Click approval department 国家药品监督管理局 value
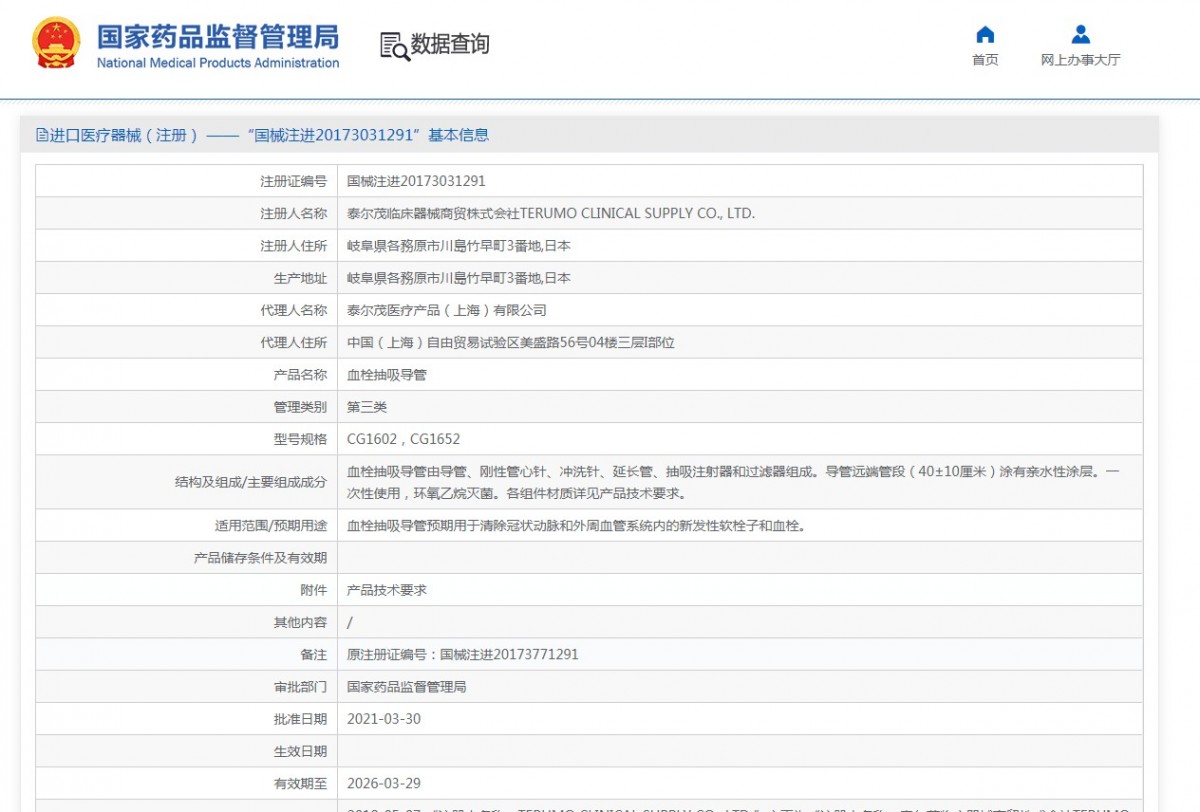This screenshot has height=812, width=1200. 407,687
